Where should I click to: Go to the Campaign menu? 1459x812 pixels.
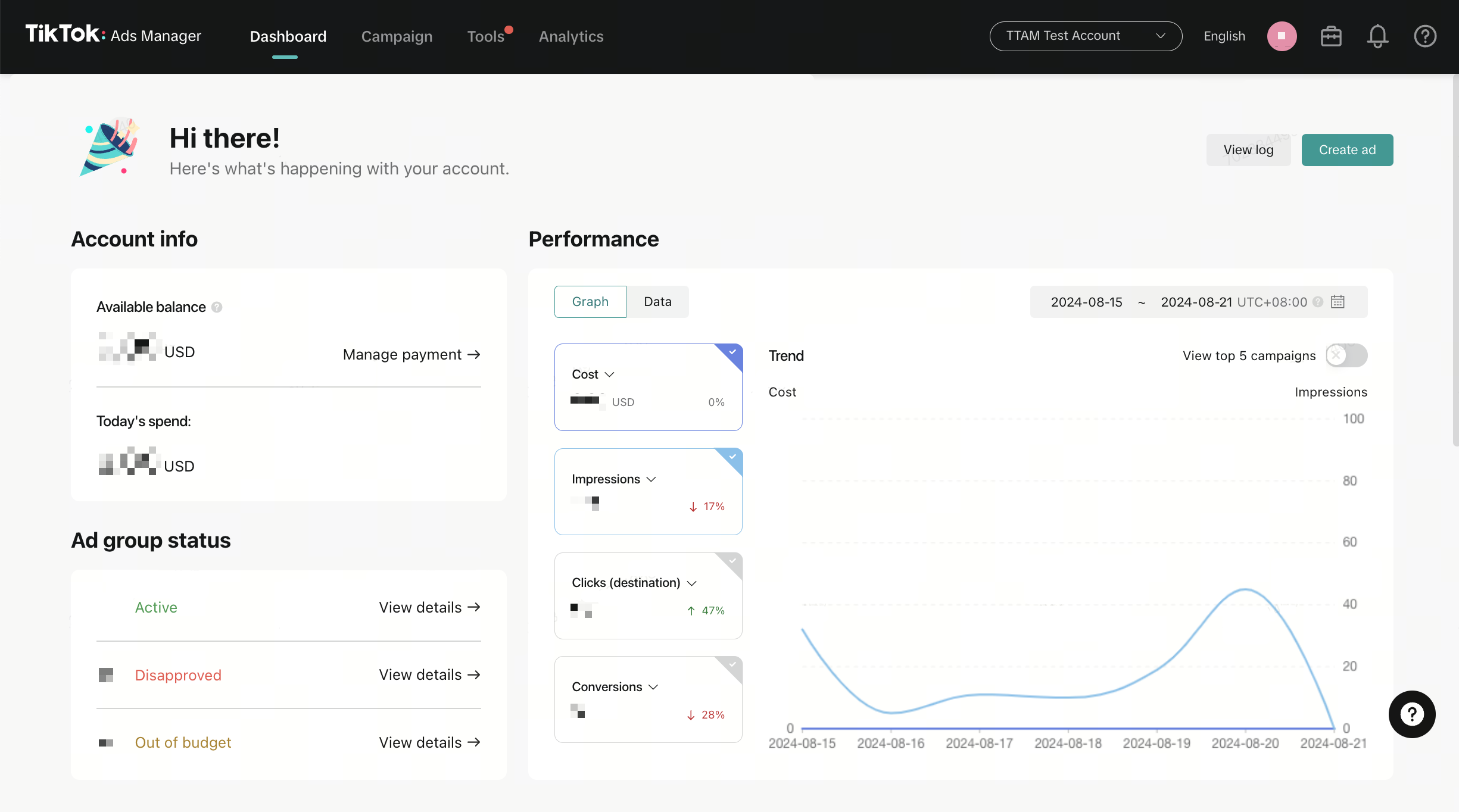coord(397,36)
